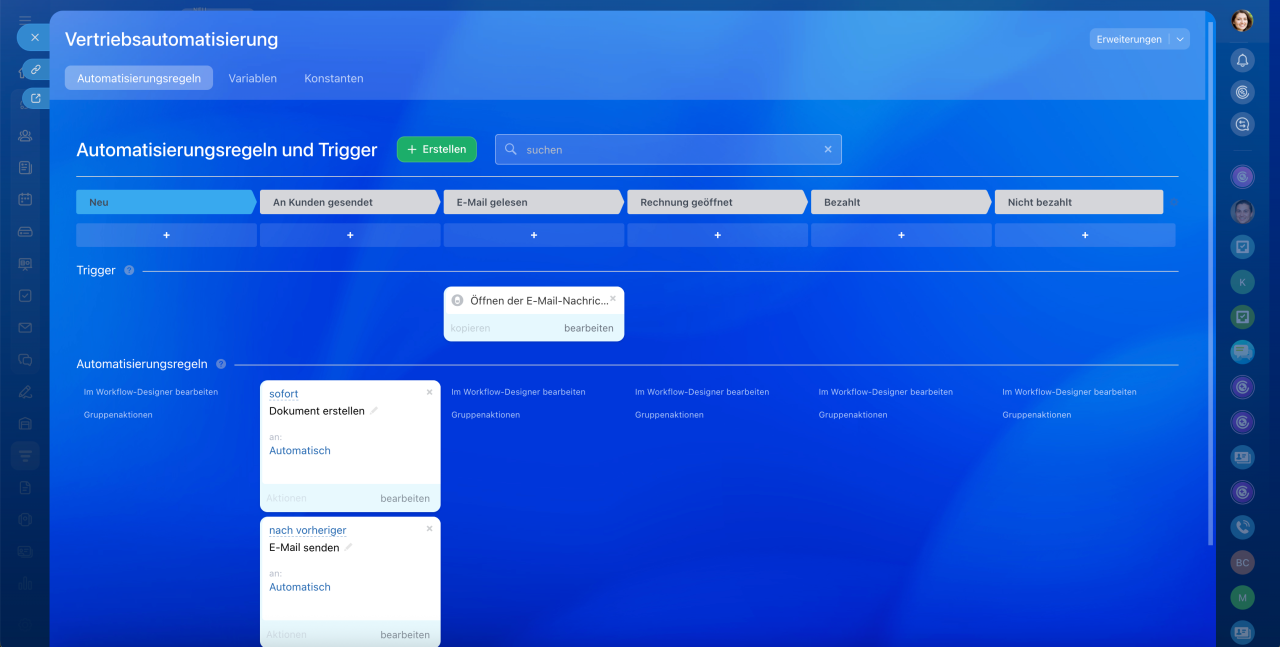This screenshot has height=647, width=1280.
Task: Open the chat search icon in right sidebar
Action: [x=1242, y=125]
